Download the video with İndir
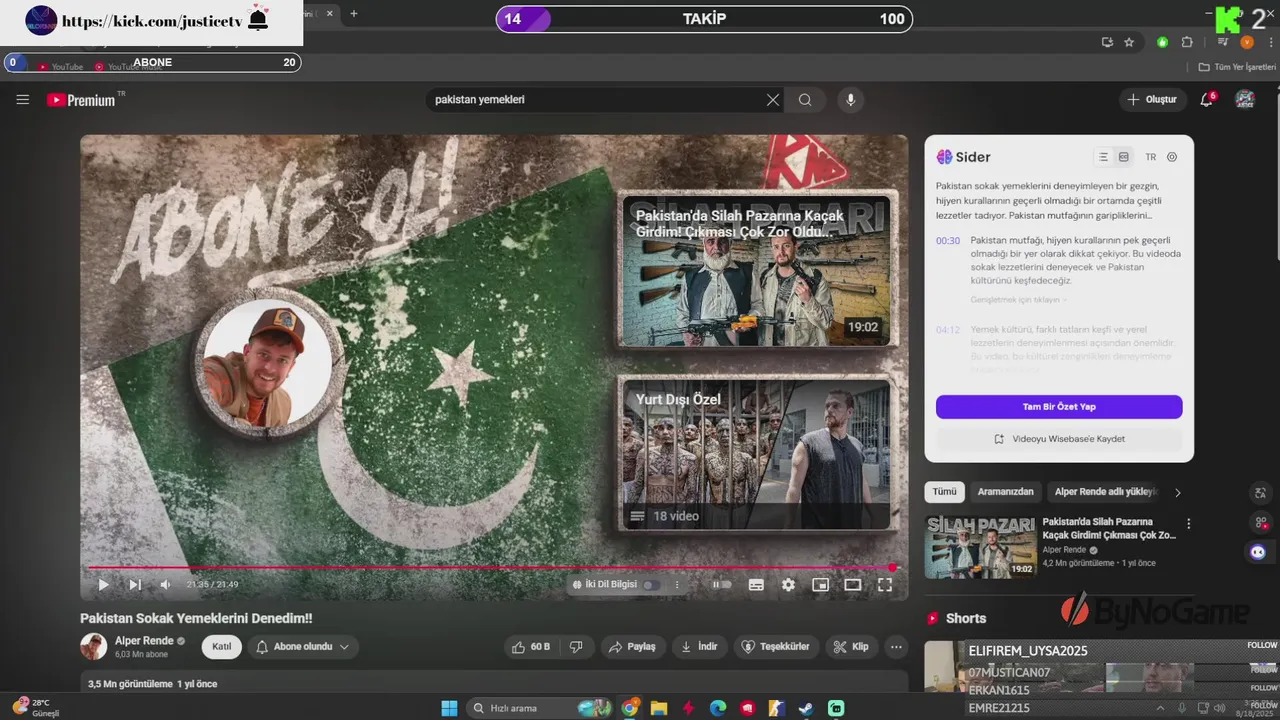Viewport: 1280px width, 720px height. click(699, 647)
